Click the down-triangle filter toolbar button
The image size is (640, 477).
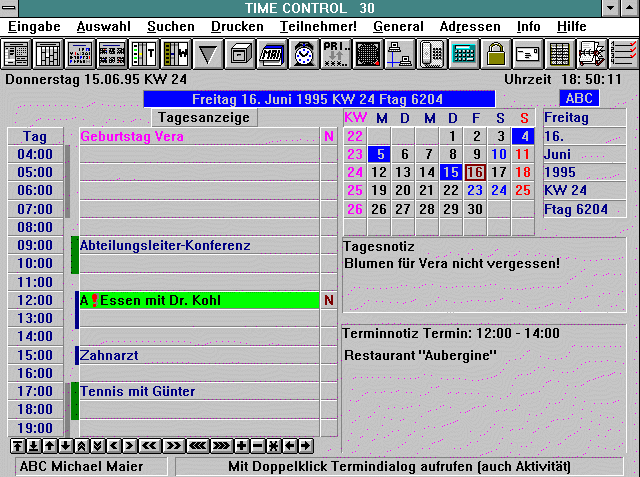(207, 54)
